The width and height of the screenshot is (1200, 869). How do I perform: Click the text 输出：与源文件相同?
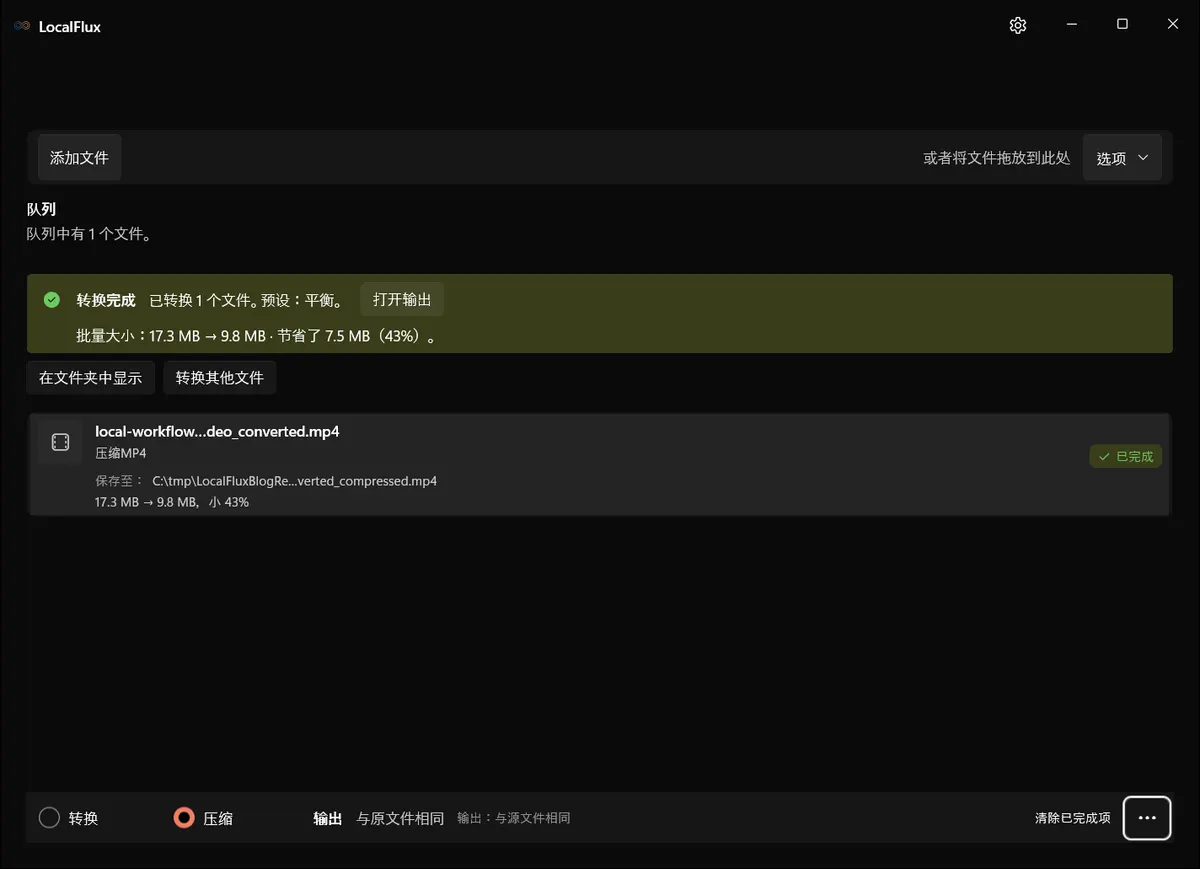[514, 818]
